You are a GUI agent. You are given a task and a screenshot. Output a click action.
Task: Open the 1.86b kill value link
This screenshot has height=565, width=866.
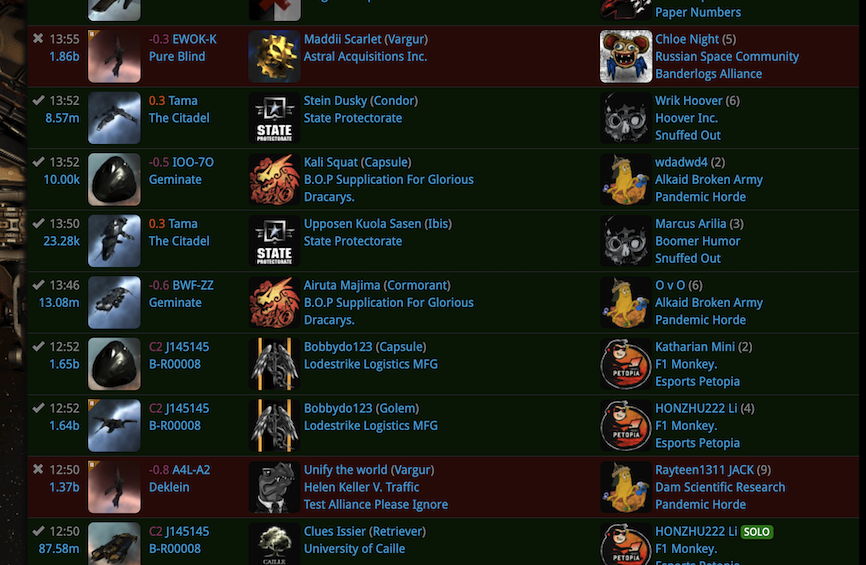point(64,56)
